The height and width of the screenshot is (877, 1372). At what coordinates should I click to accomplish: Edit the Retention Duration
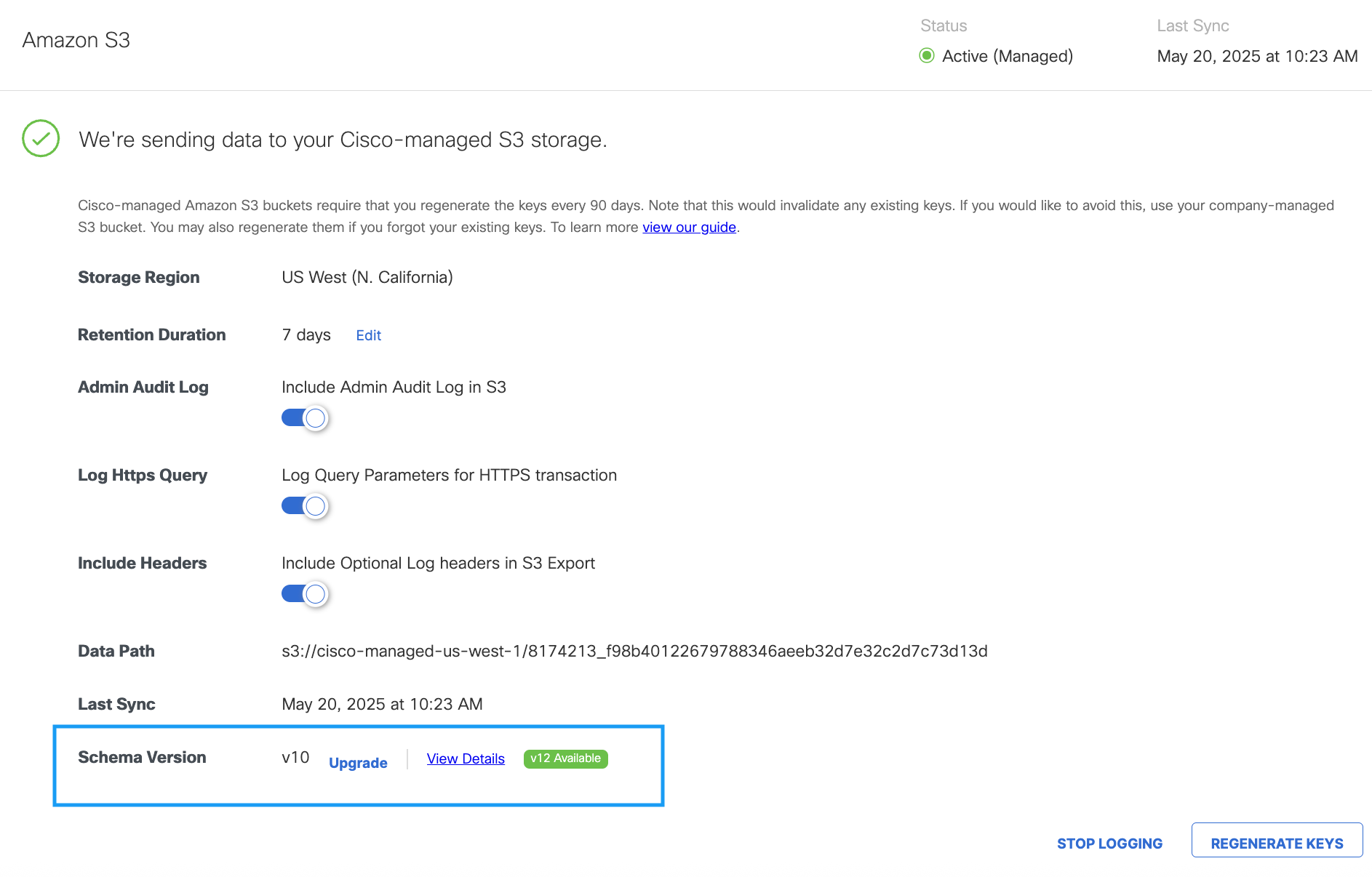[368, 335]
